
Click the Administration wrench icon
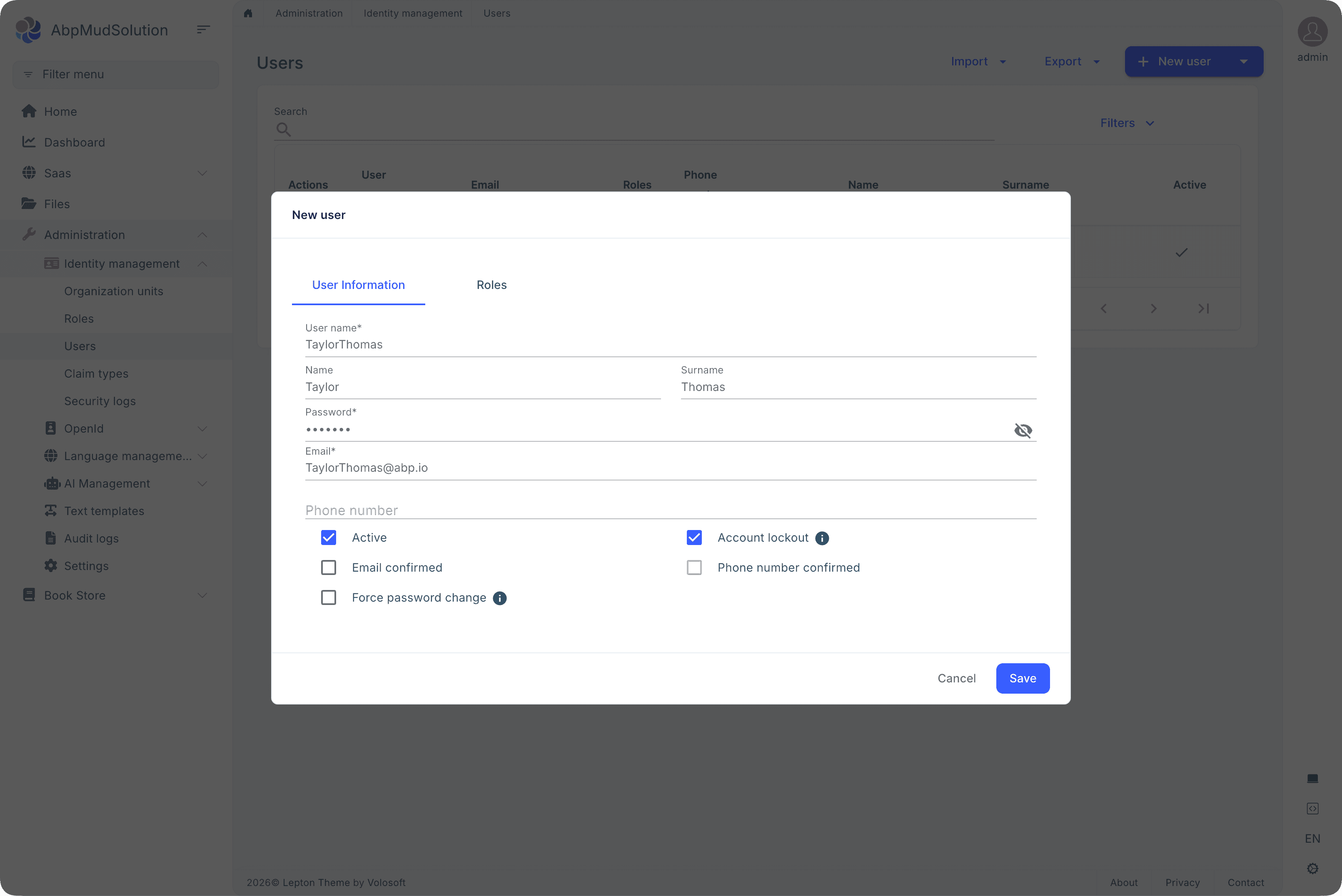coord(29,234)
